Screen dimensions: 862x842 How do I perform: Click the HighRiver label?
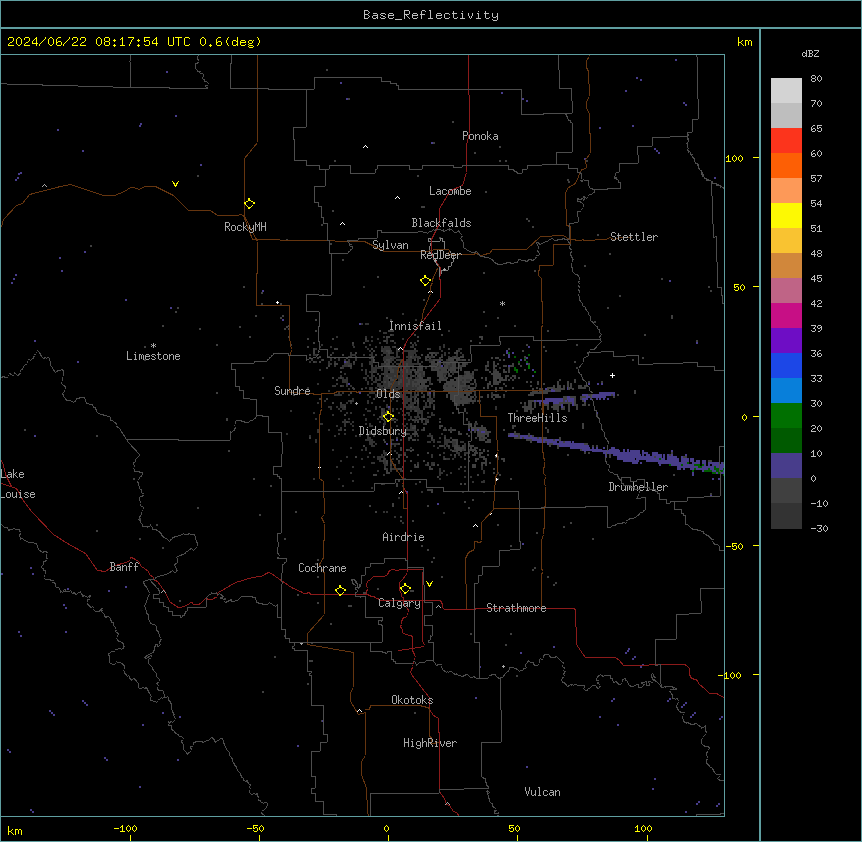click(x=430, y=743)
